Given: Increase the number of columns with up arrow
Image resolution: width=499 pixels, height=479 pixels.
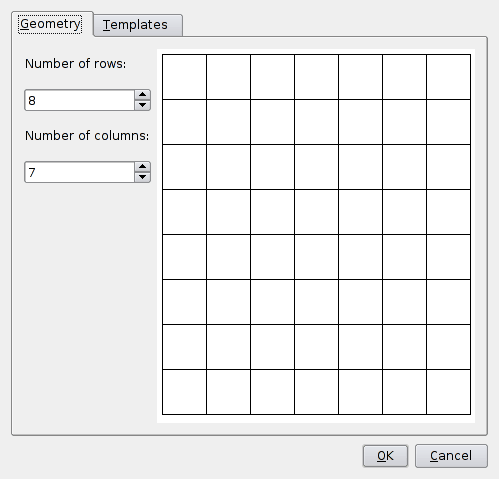Looking at the screenshot, I should pos(143,167).
